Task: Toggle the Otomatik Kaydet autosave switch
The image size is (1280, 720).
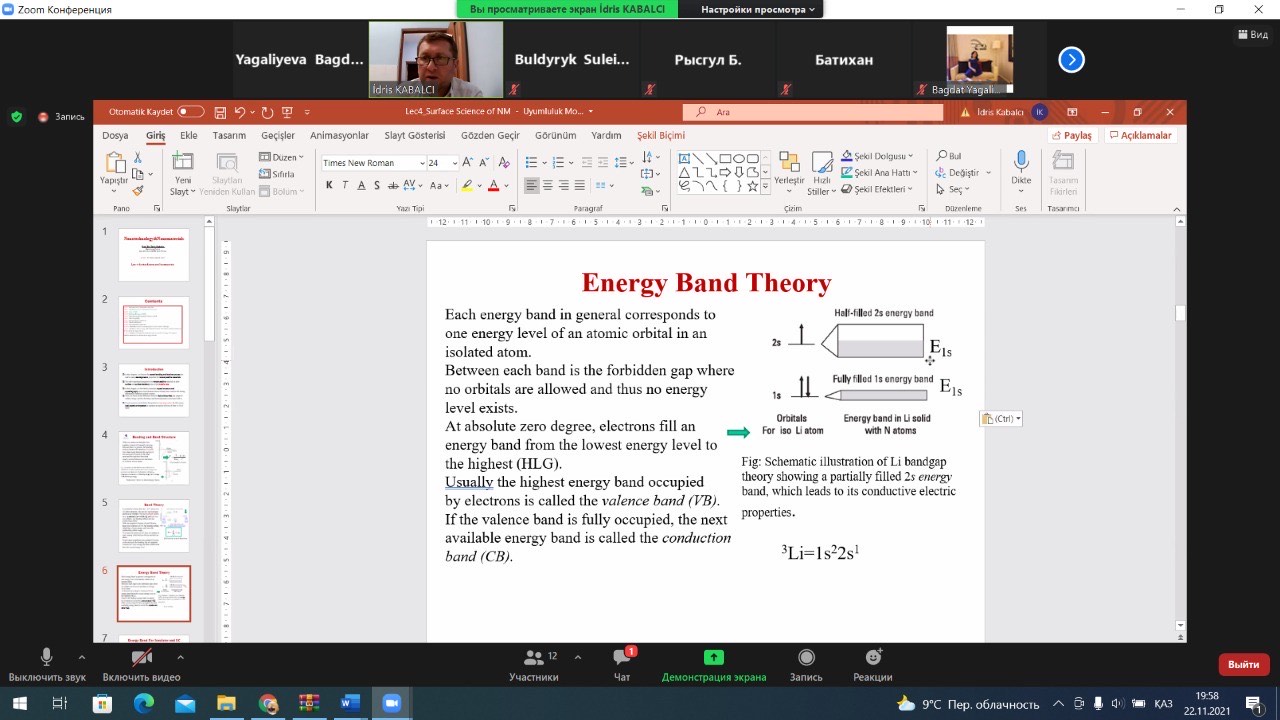Action: point(190,112)
